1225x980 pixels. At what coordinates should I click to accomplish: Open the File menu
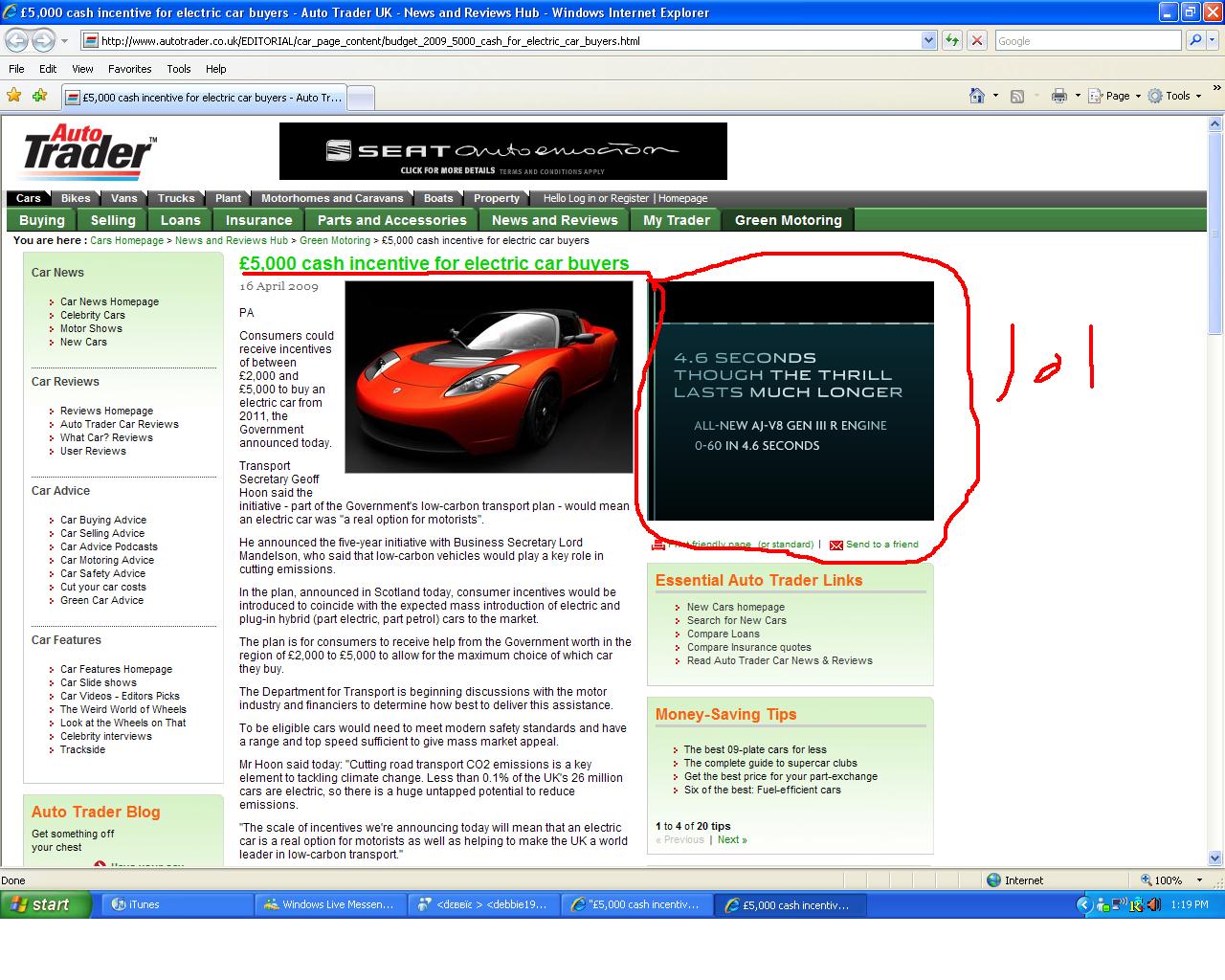click(x=16, y=69)
